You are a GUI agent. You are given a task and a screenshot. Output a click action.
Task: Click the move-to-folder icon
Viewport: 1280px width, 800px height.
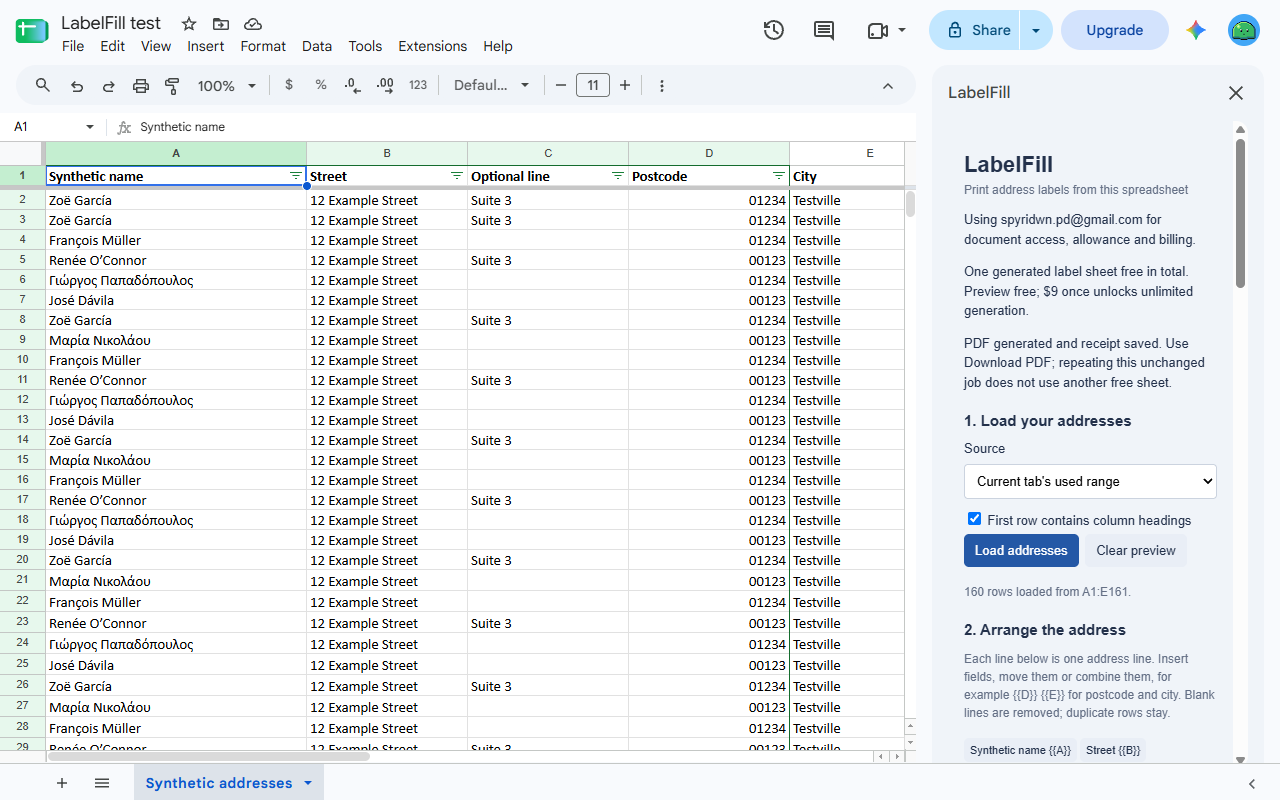[x=221, y=24]
